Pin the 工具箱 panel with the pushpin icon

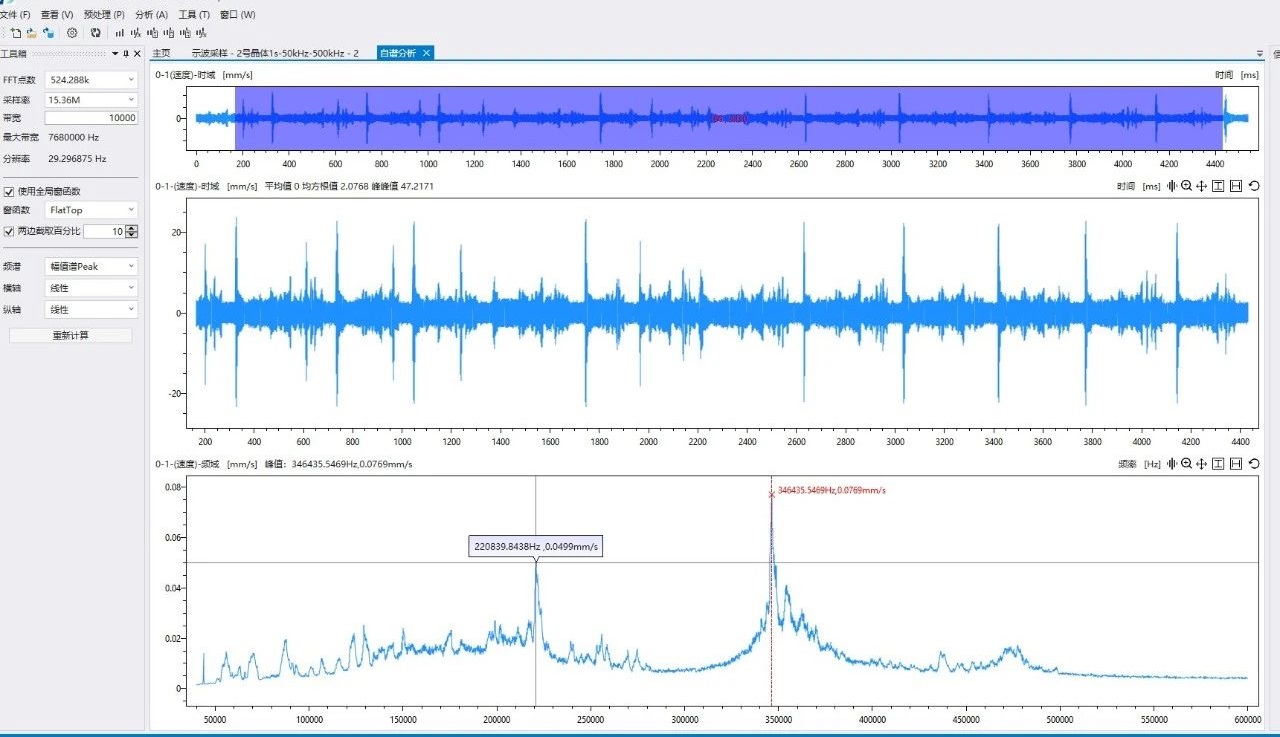(x=125, y=54)
